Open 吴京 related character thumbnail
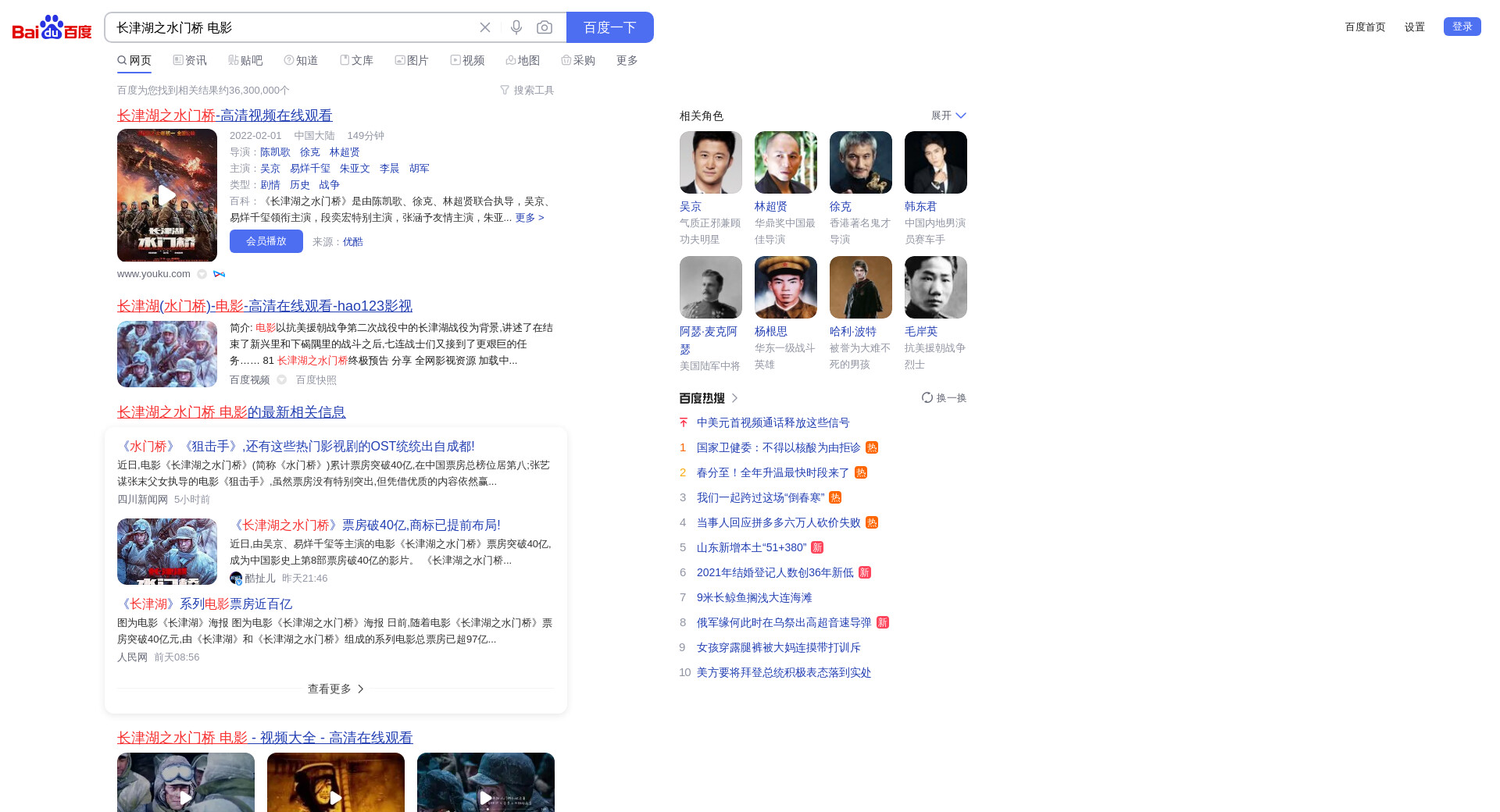Image resolution: width=1500 pixels, height=812 pixels. (711, 162)
